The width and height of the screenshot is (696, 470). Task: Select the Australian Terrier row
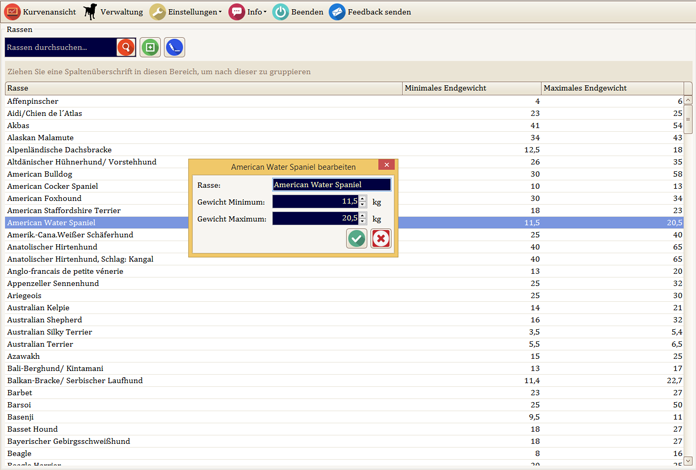point(344,344)
